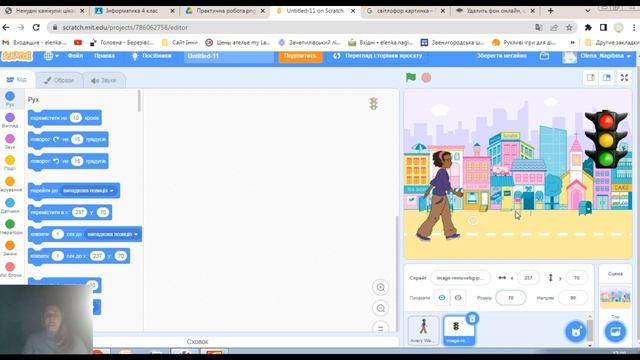Switch to large stage layout
This screenshot has width=640, height=360.
tap(607, 78)
